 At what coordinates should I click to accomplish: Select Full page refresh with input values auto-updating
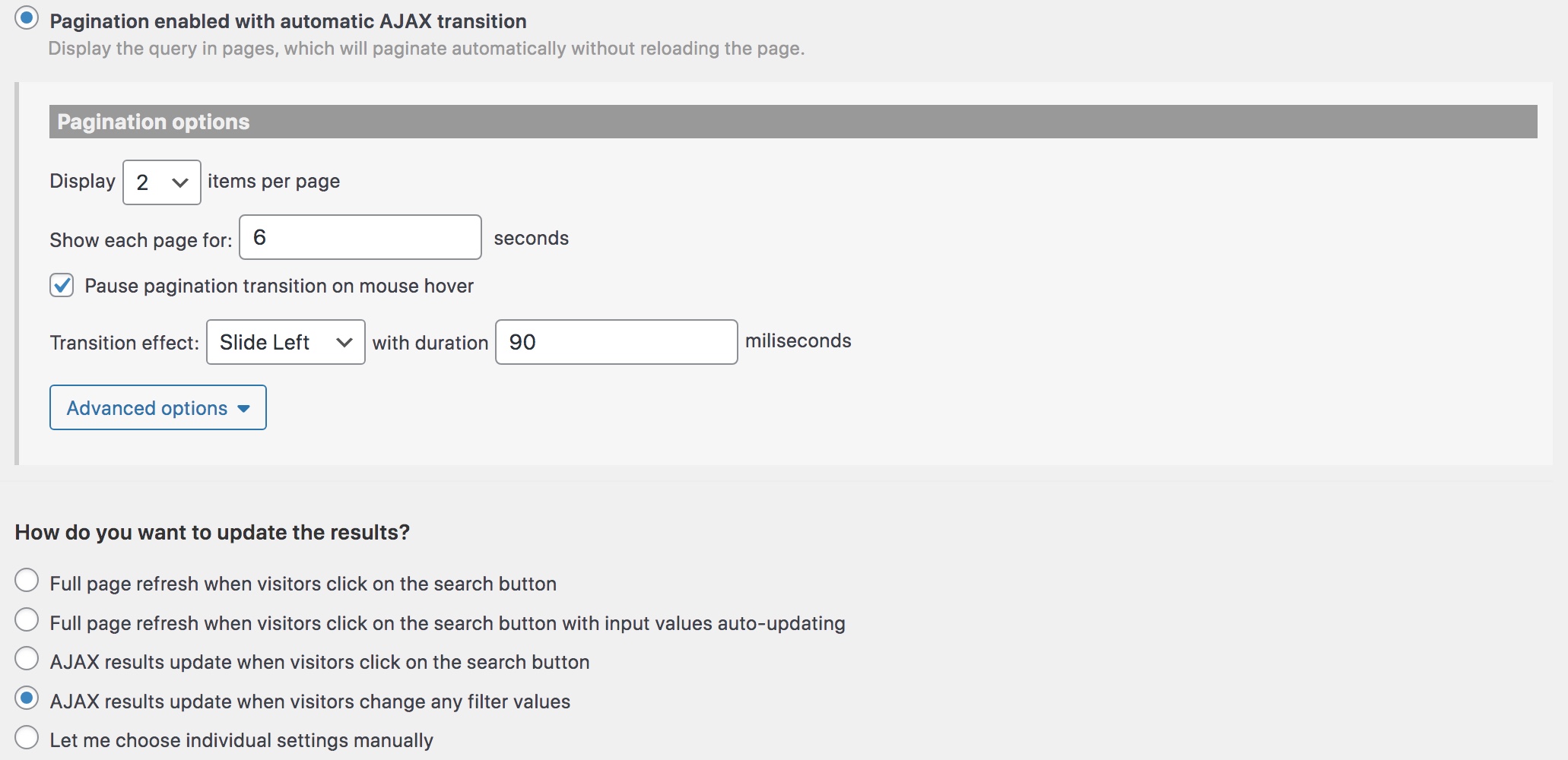click(x=27, y=620)
